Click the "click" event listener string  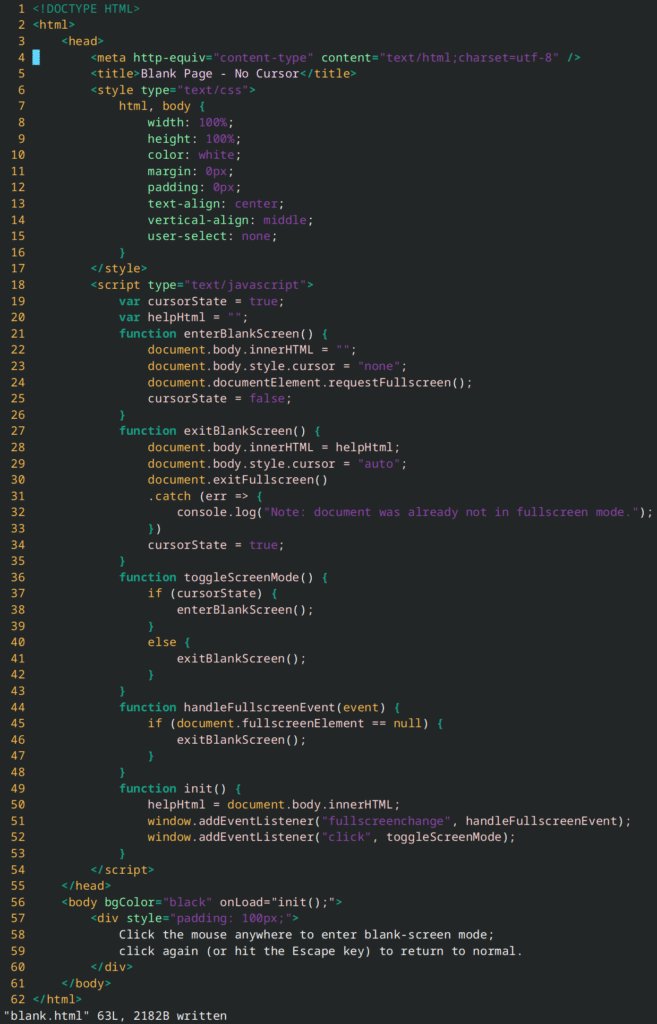tap(346, 838)
